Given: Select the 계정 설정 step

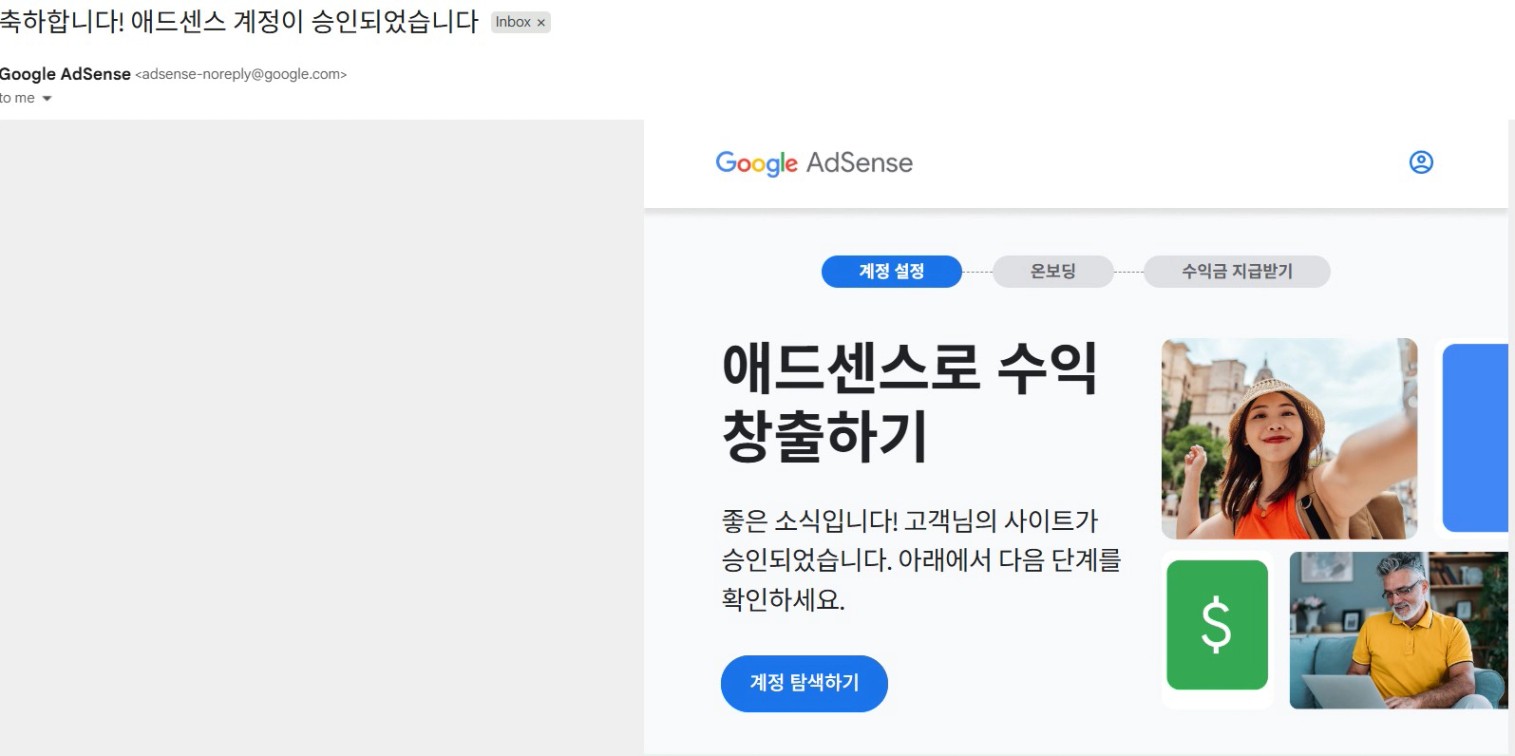Looking at the screenshot, I should tap(891, 271).
